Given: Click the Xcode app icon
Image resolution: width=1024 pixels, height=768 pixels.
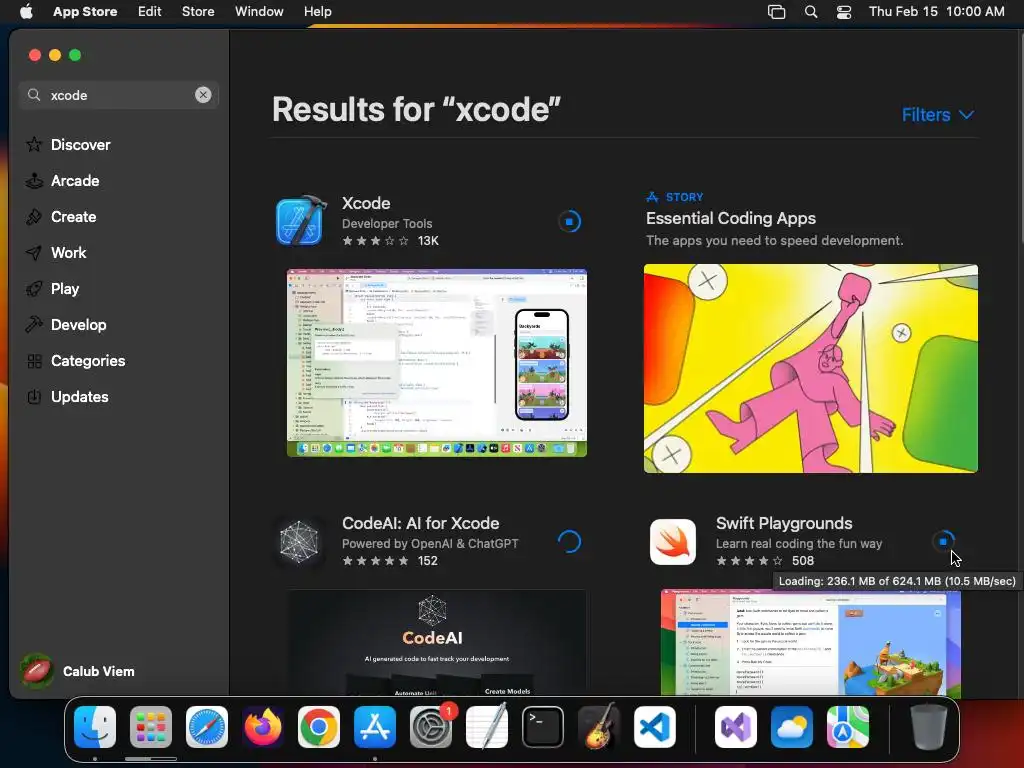Looking at the screenshot, I should point(300,221).
